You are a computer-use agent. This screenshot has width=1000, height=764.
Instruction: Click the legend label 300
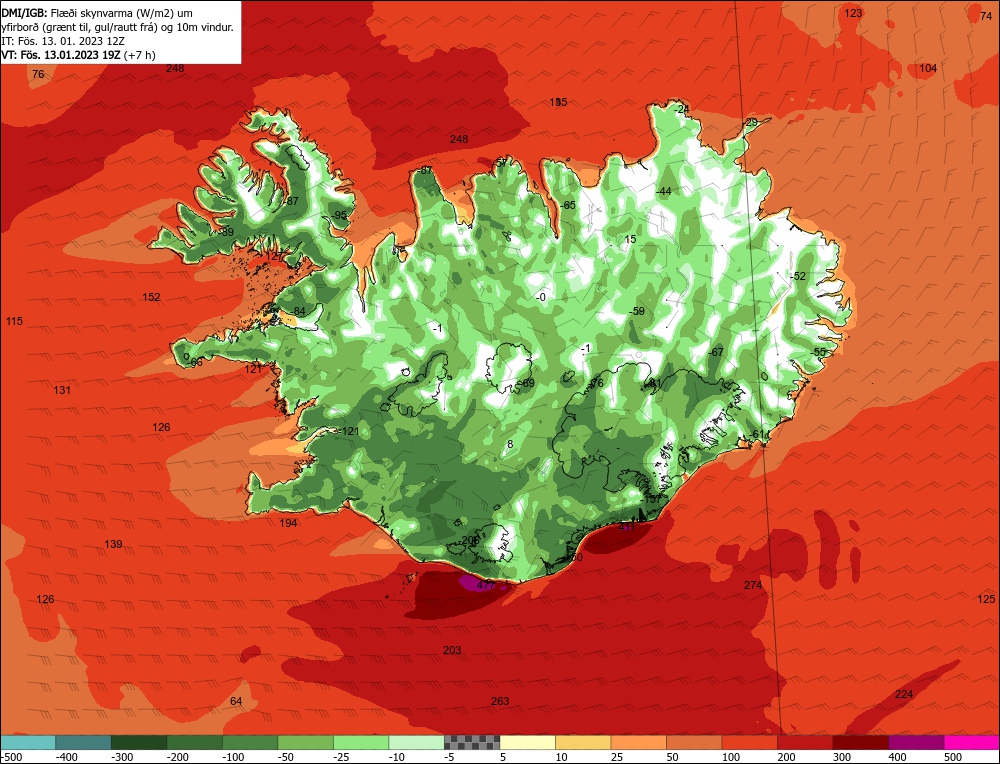coord(842,757)
